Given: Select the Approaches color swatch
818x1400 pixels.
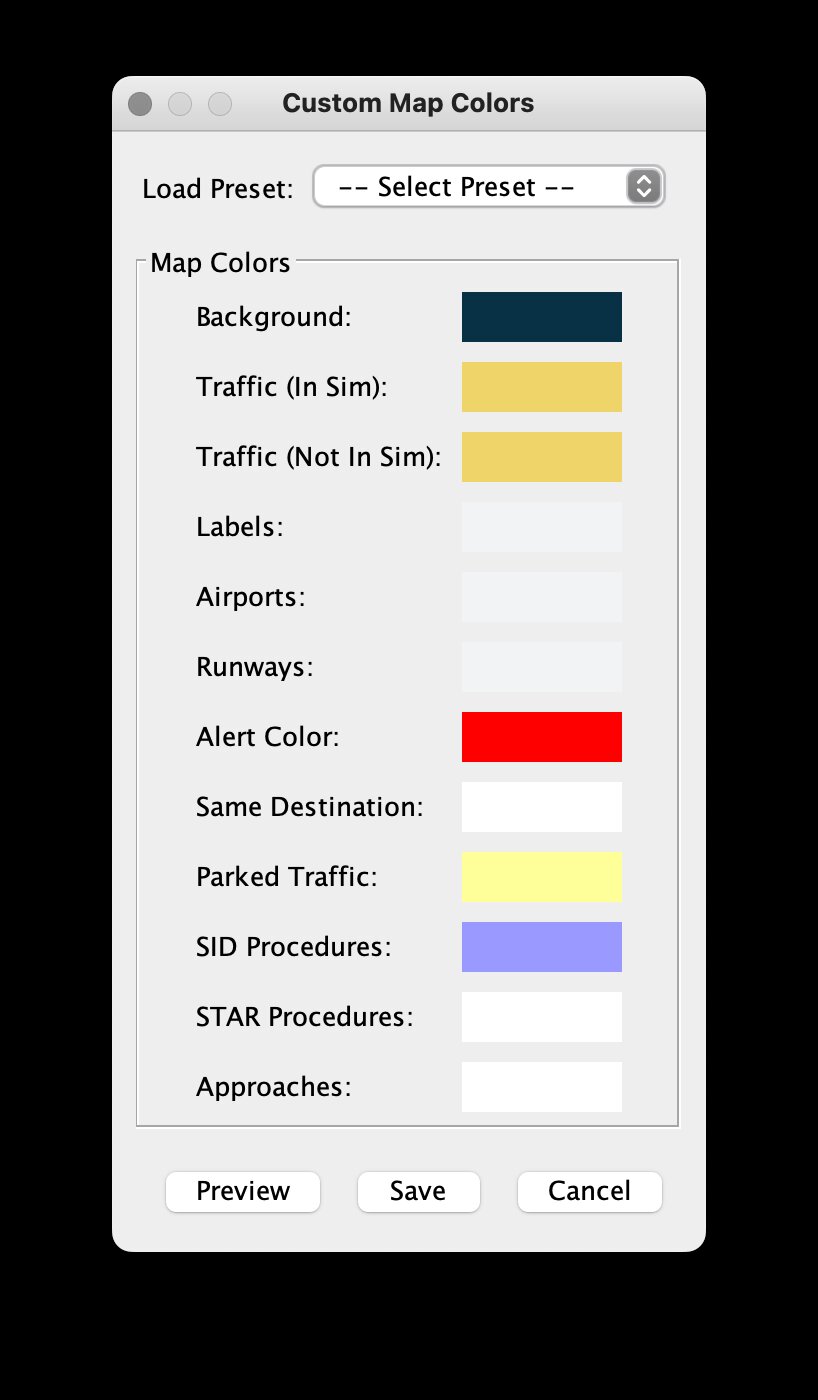Looking at the screenshot, I should (x=541, y=1087).
